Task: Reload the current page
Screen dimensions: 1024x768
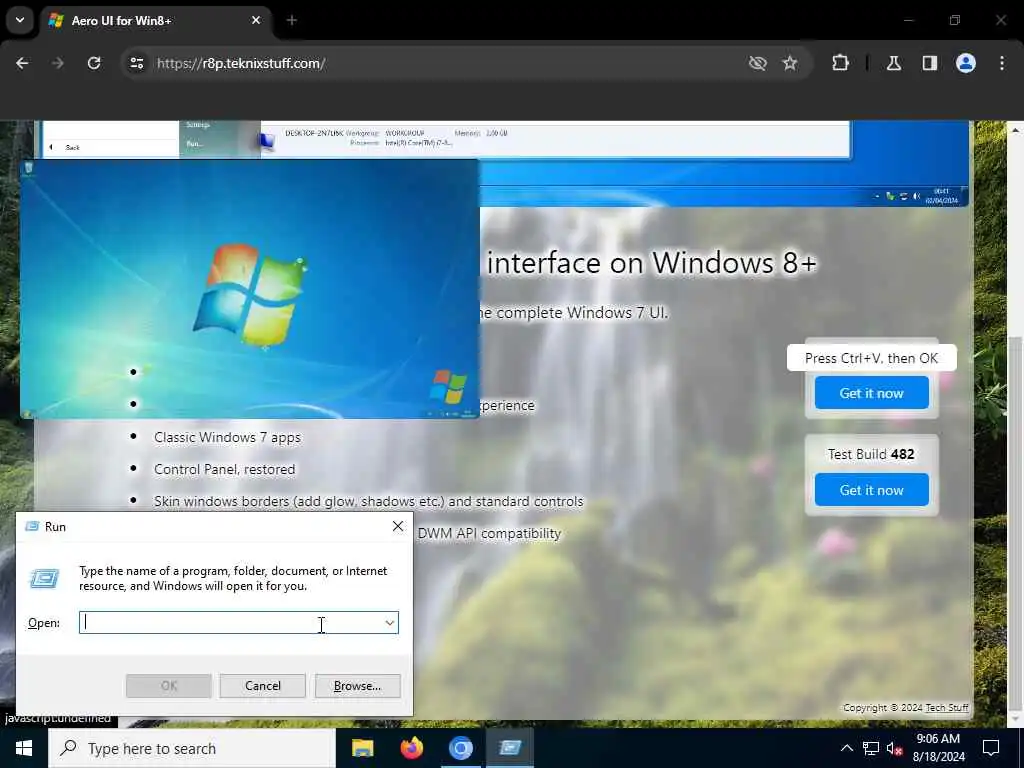Action: 94,63
